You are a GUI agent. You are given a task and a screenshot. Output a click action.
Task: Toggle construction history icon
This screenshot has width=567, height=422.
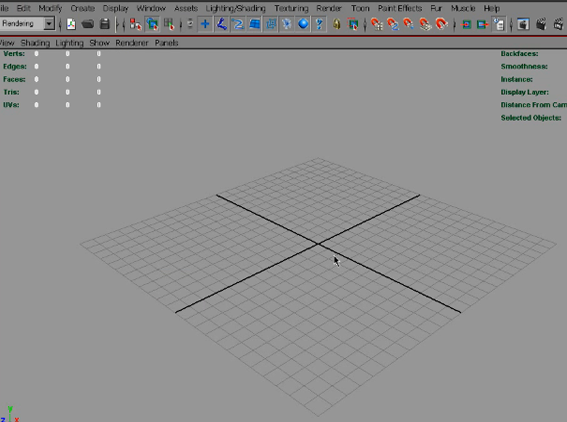499,24
